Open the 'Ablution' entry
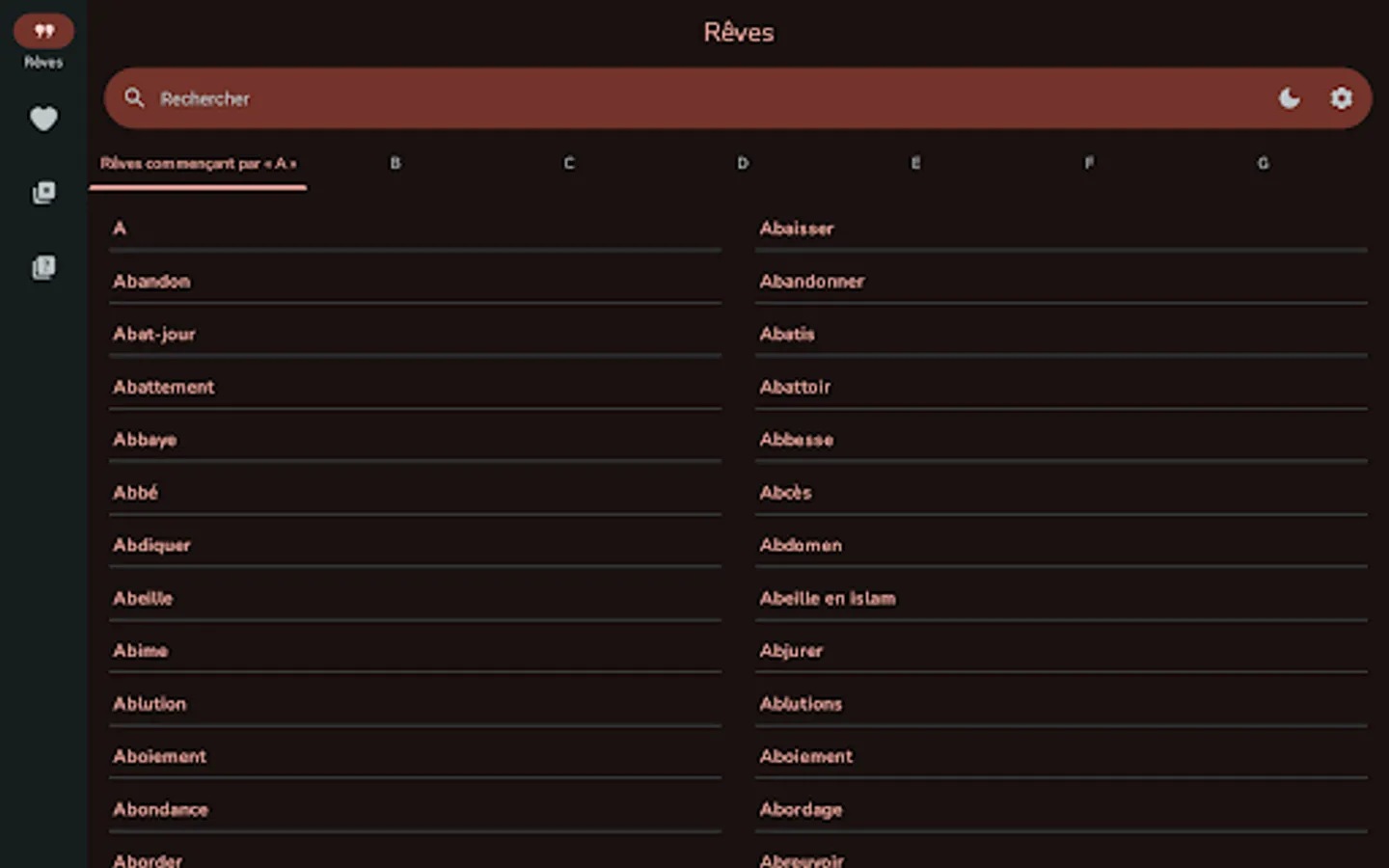Viewport: 1389px width, 868px height. pyautogui.click(x=415, y=704)
